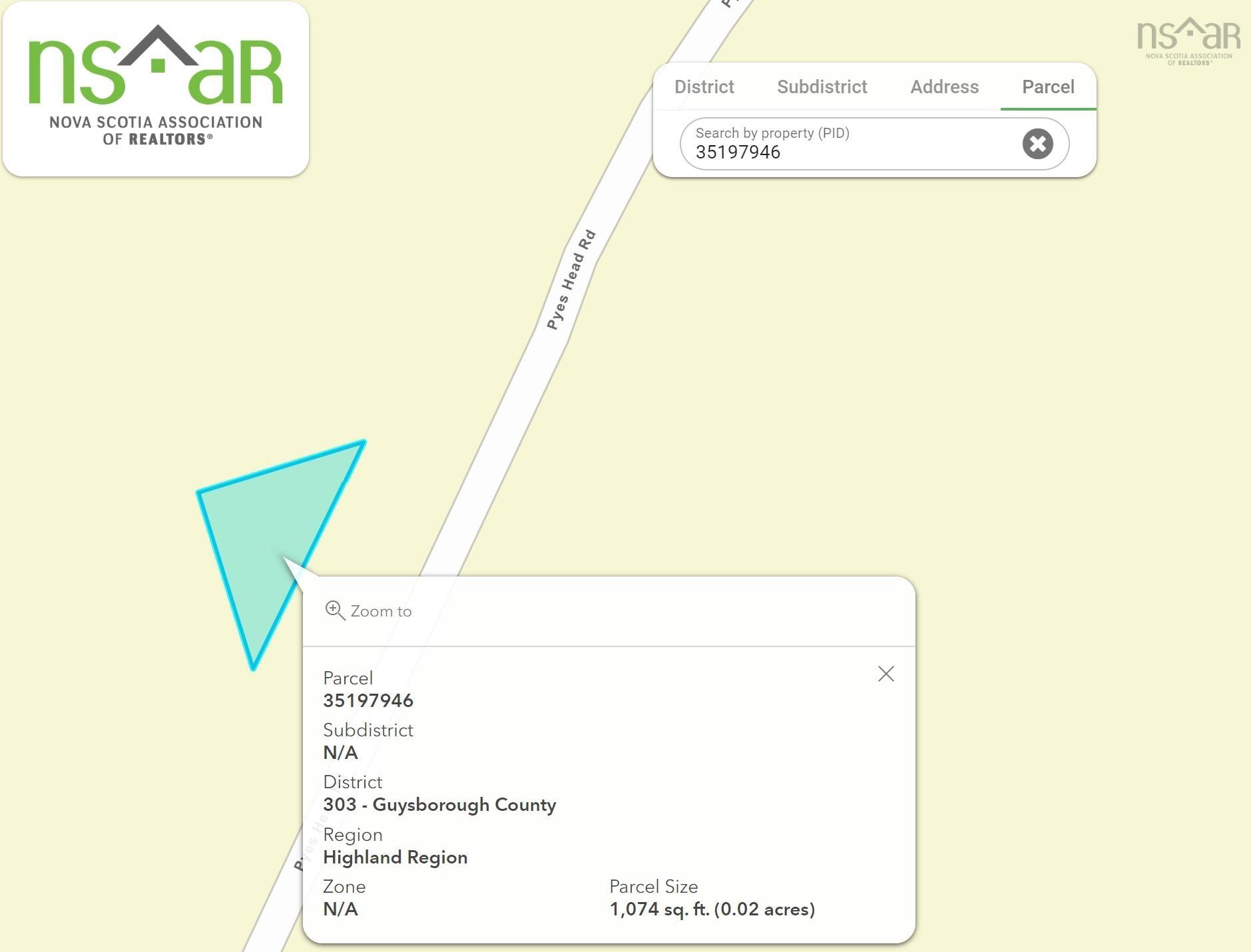This screenshot has width=1251, height=952.
Task: Click the Subdistrict N/A value
Action: click(x=340, y=753)
